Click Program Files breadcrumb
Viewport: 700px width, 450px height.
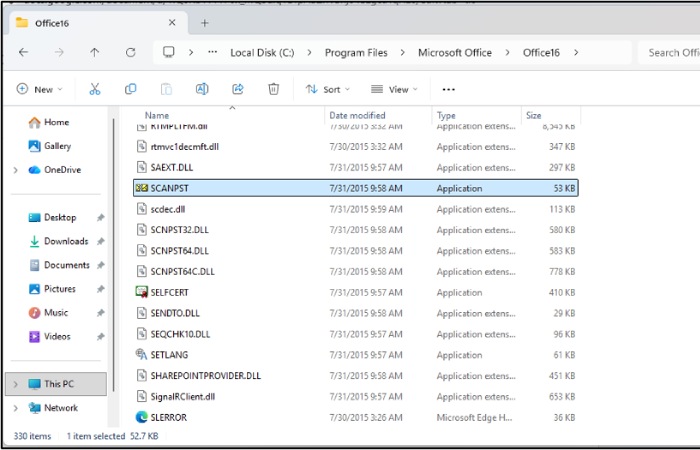(x=356, y=53)
